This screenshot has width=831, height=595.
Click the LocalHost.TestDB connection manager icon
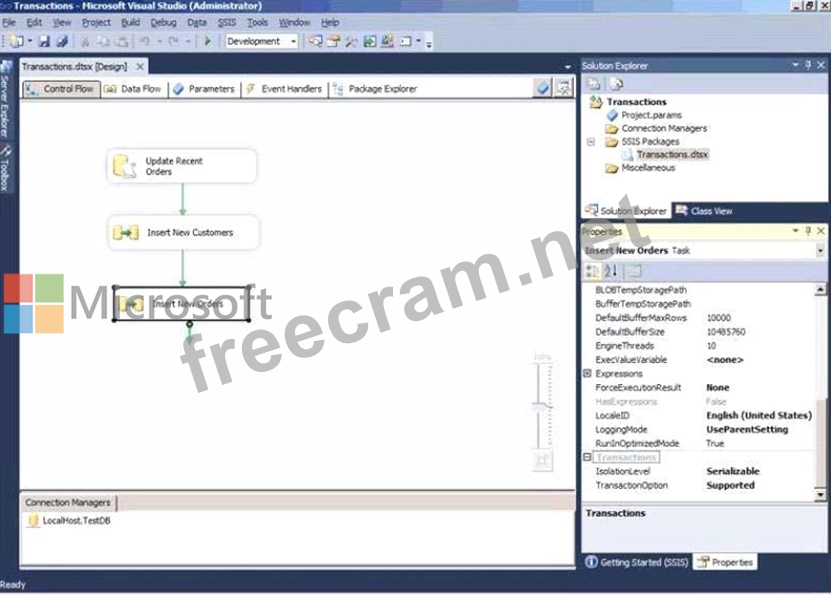point(33,521)
